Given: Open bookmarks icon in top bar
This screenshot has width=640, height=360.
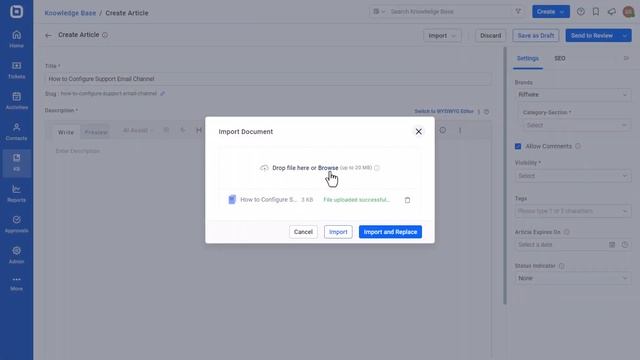Looking at the screenshot, I should coord(596,12).
